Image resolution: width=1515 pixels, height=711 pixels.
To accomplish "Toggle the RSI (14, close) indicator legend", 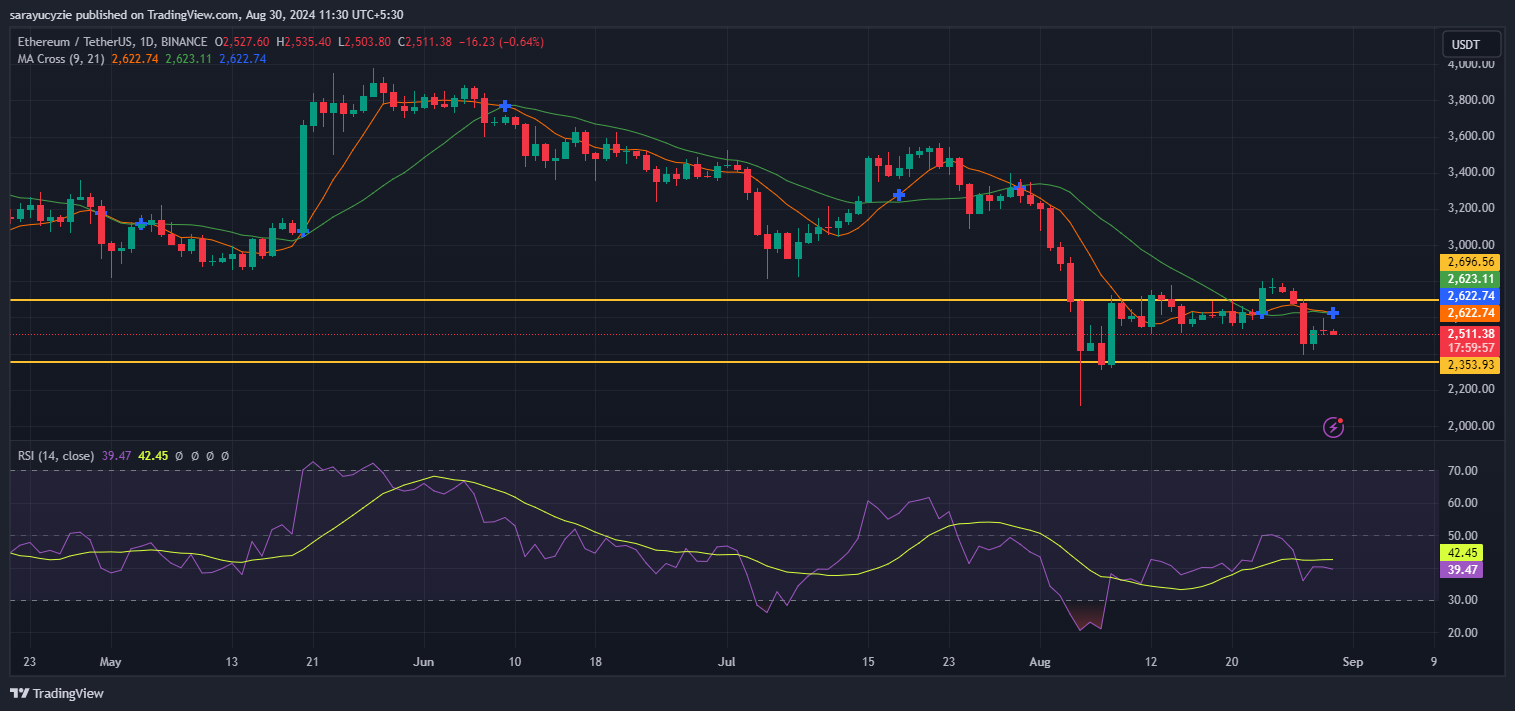I will pos(58,455).
